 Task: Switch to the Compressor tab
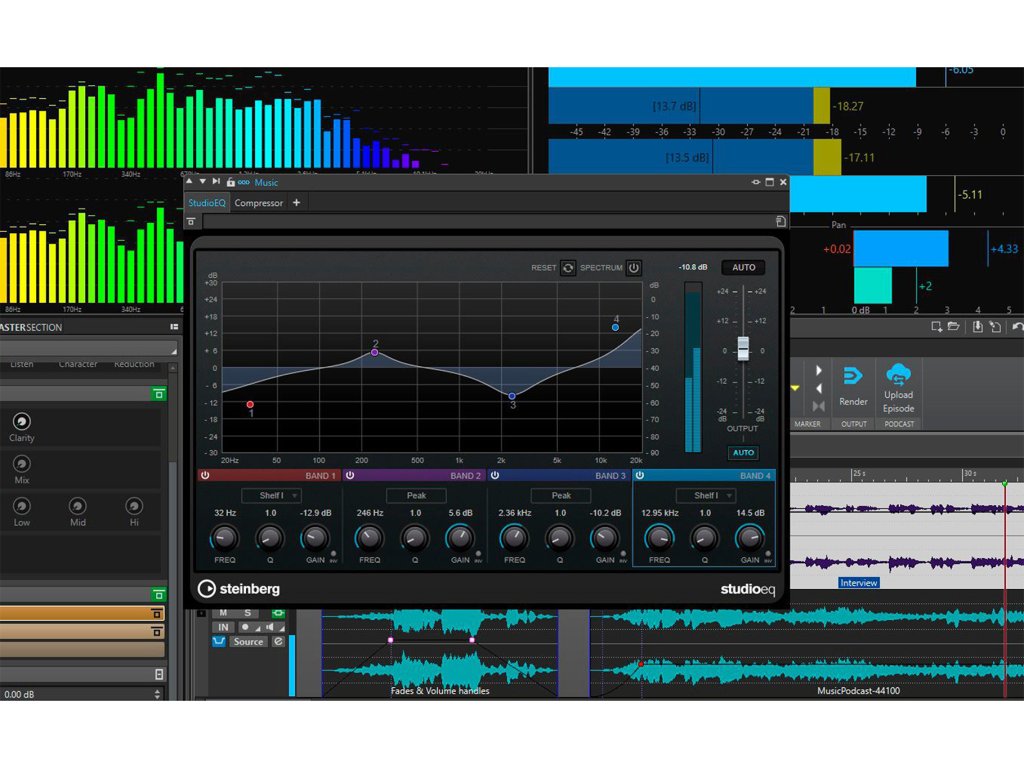pyautogui.click(x=259, y=203)
